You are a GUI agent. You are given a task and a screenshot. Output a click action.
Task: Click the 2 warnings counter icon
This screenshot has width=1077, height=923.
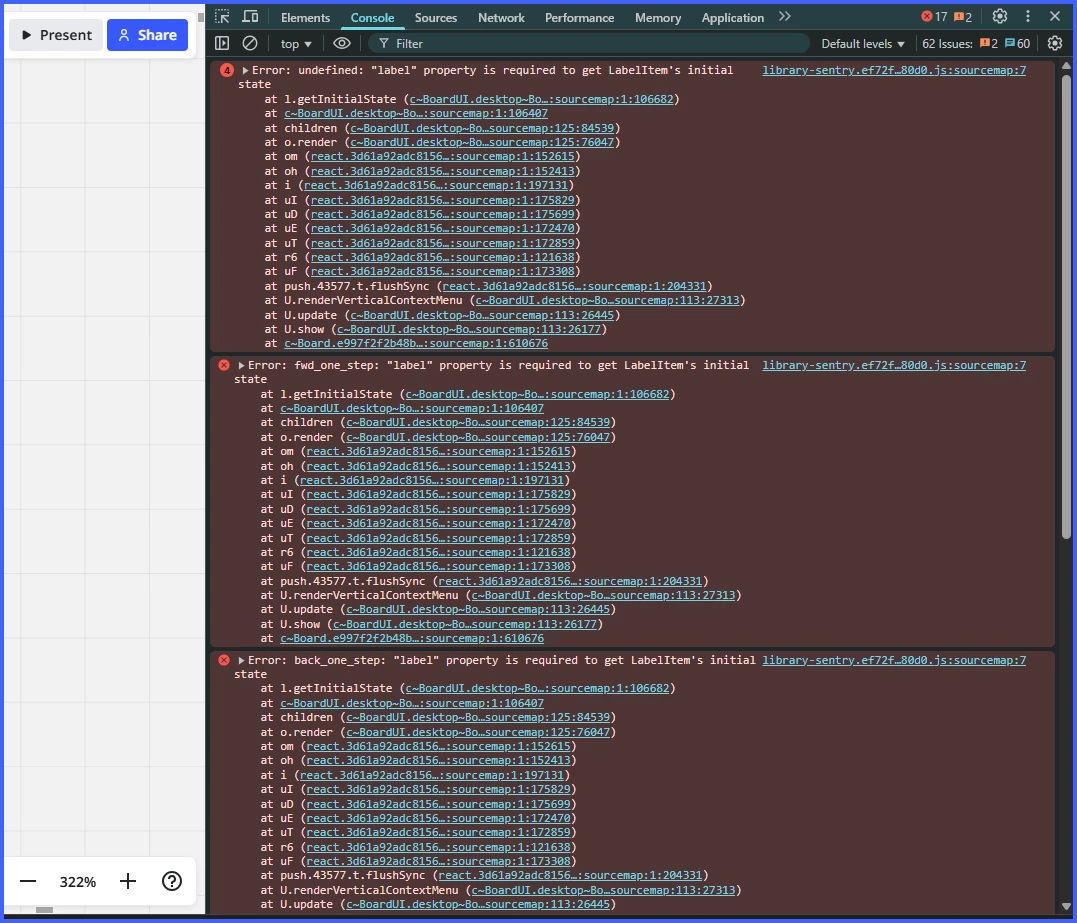[963, 16]
